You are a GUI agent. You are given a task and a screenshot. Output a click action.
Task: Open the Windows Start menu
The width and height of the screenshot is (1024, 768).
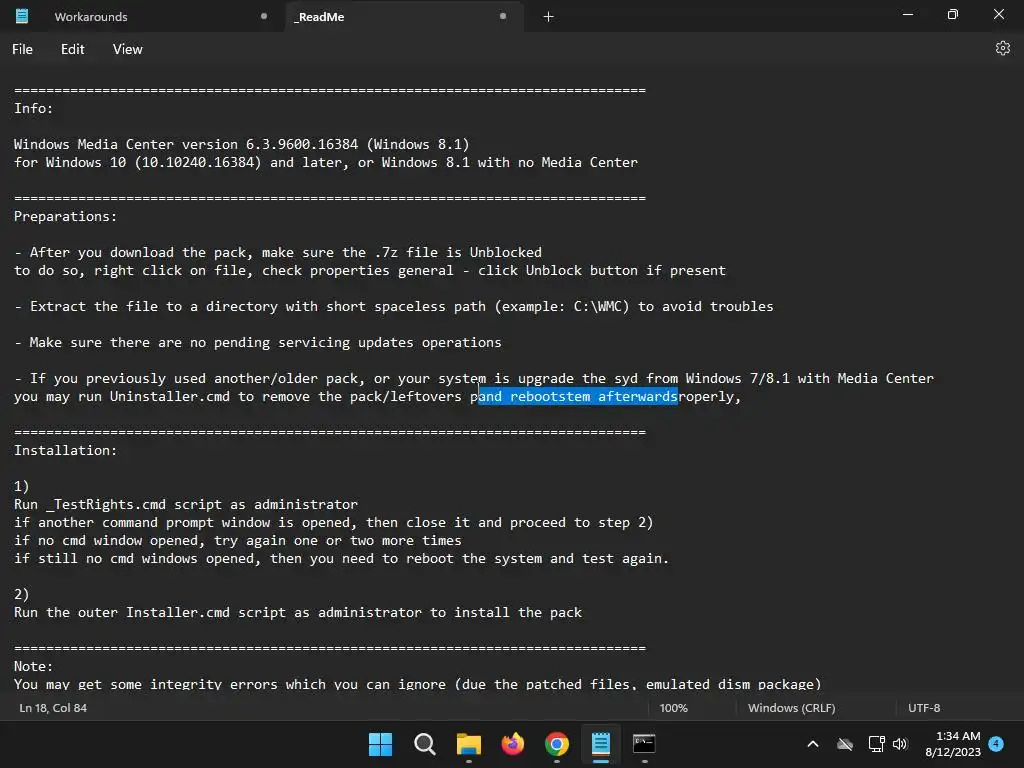coord(380,744)
